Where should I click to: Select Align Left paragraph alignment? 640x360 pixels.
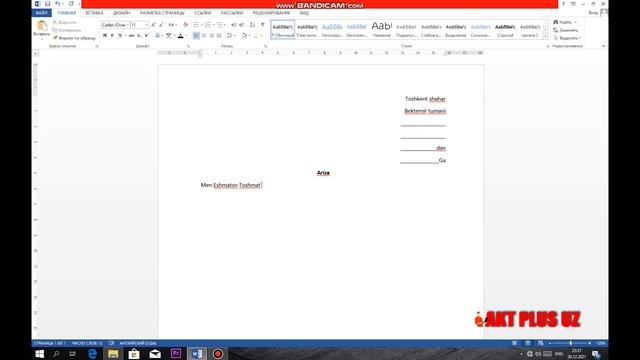tap(196, 36)
